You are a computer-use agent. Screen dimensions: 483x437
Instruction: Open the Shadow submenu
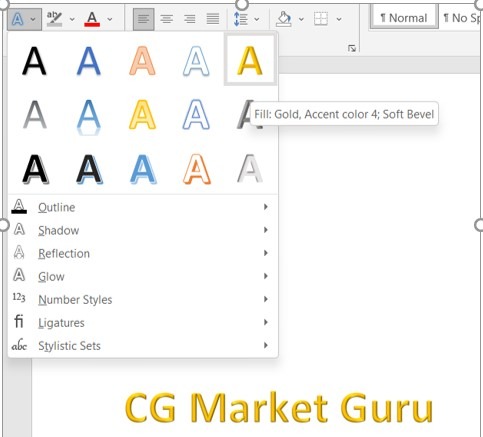pos(143,230)
